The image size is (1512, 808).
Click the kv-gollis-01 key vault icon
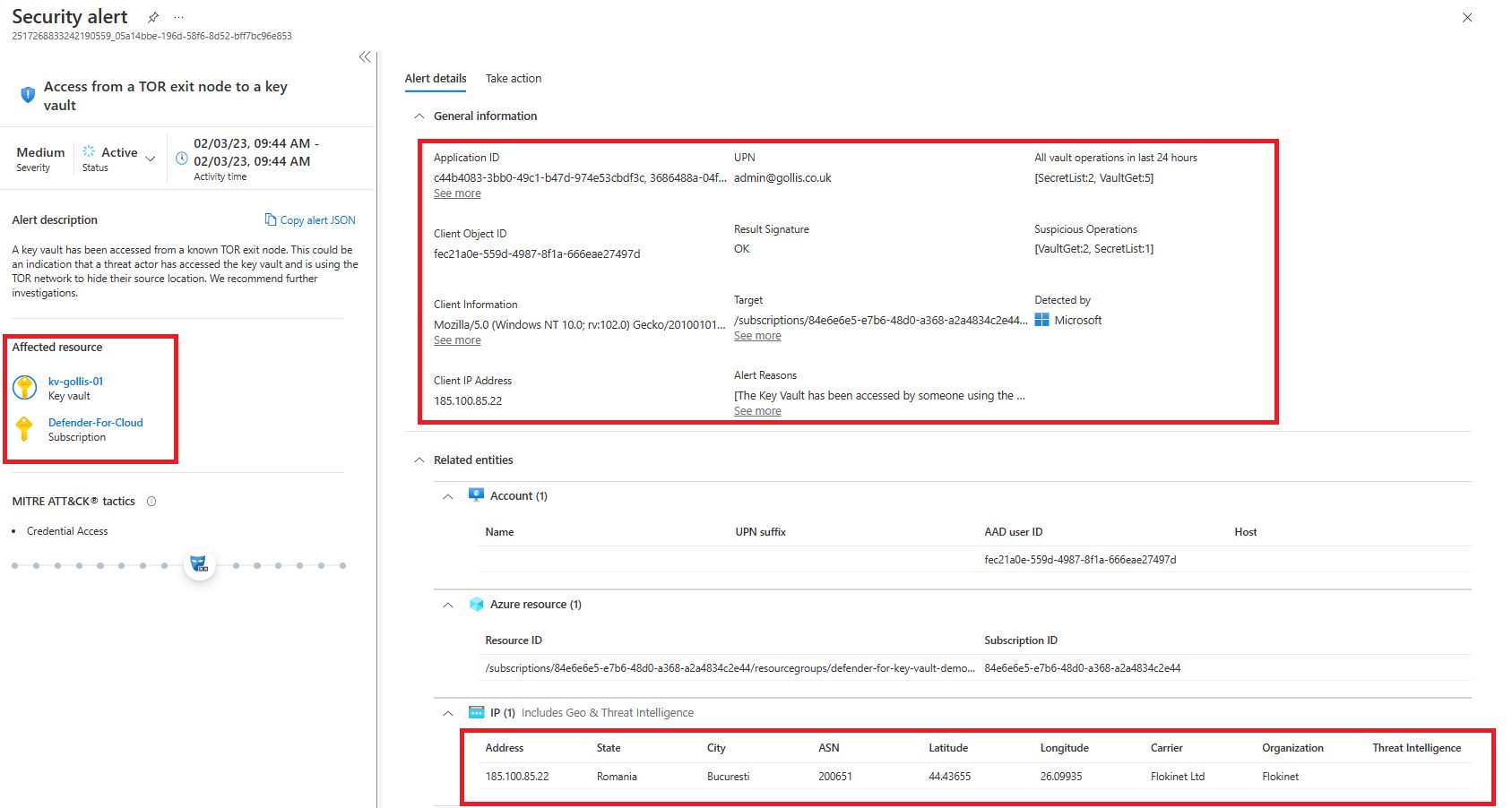point(24,388)
